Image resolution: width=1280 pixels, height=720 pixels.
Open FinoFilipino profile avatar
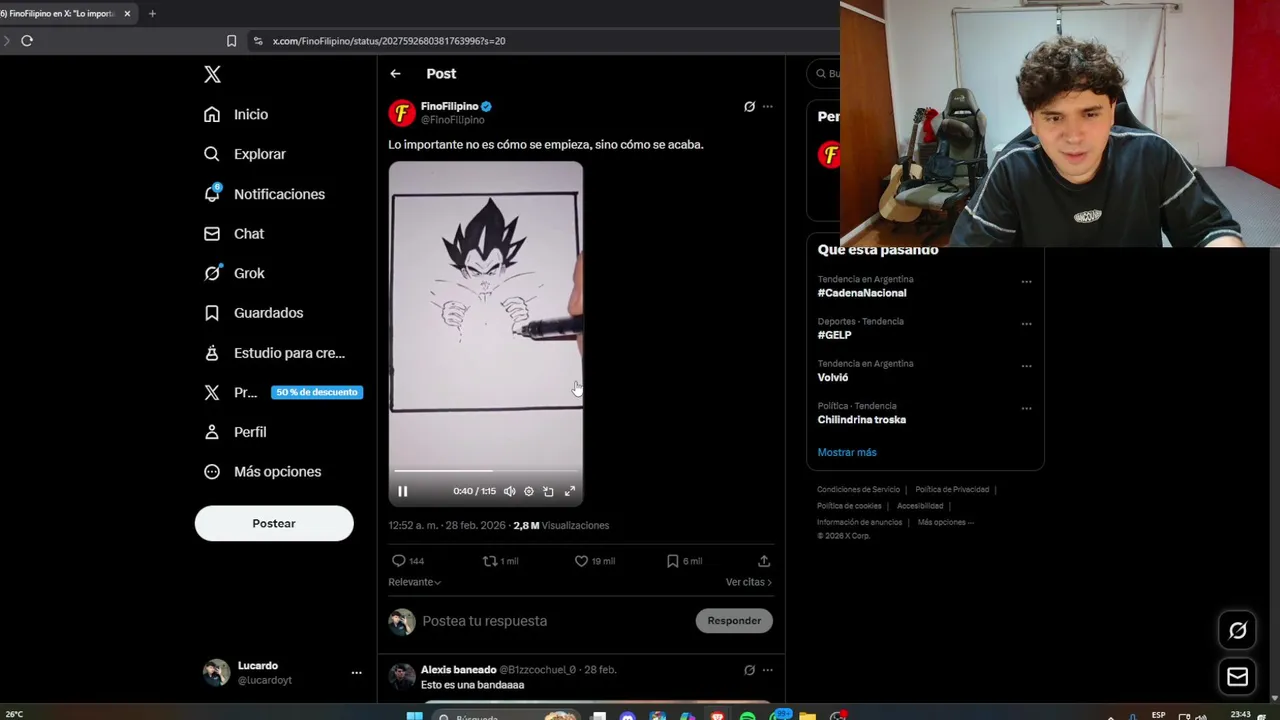[402, 113]
